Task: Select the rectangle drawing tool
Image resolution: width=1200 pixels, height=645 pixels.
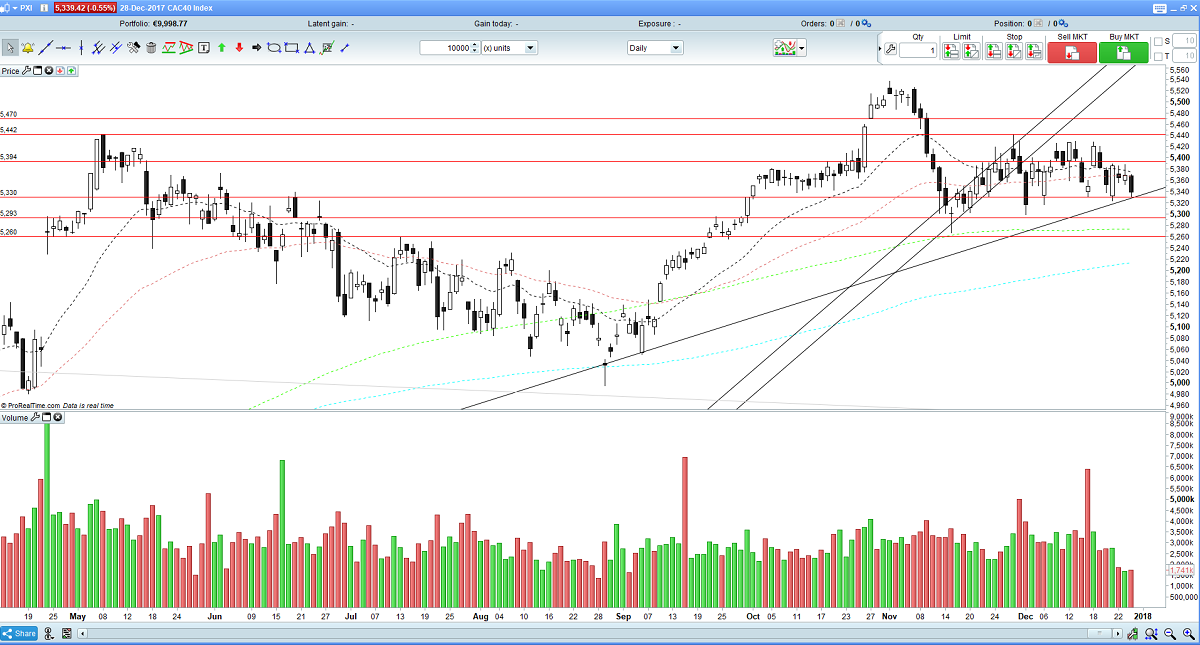Action: 292,47
